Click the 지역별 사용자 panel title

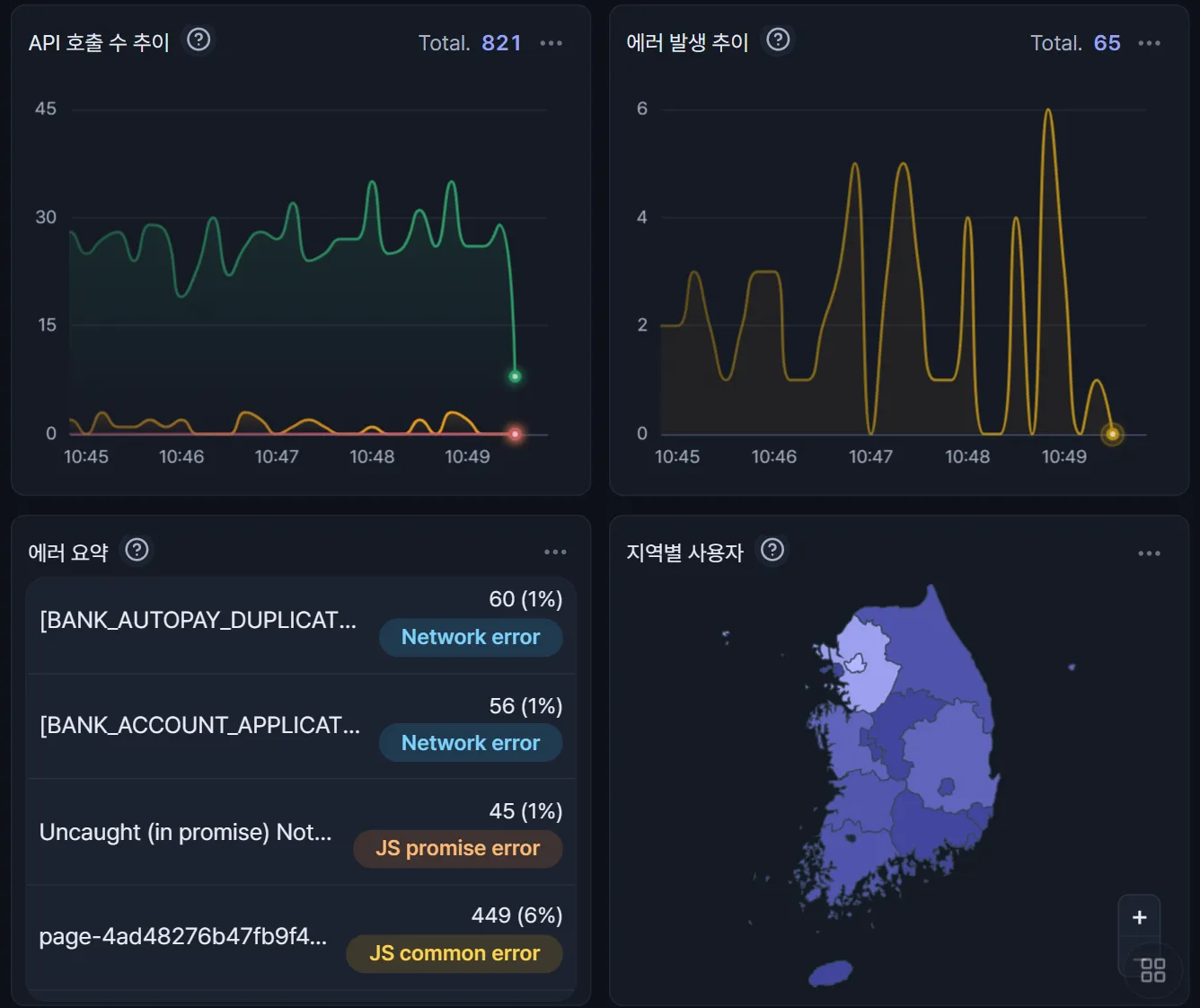pyautogui.click(x=684, y=553)
